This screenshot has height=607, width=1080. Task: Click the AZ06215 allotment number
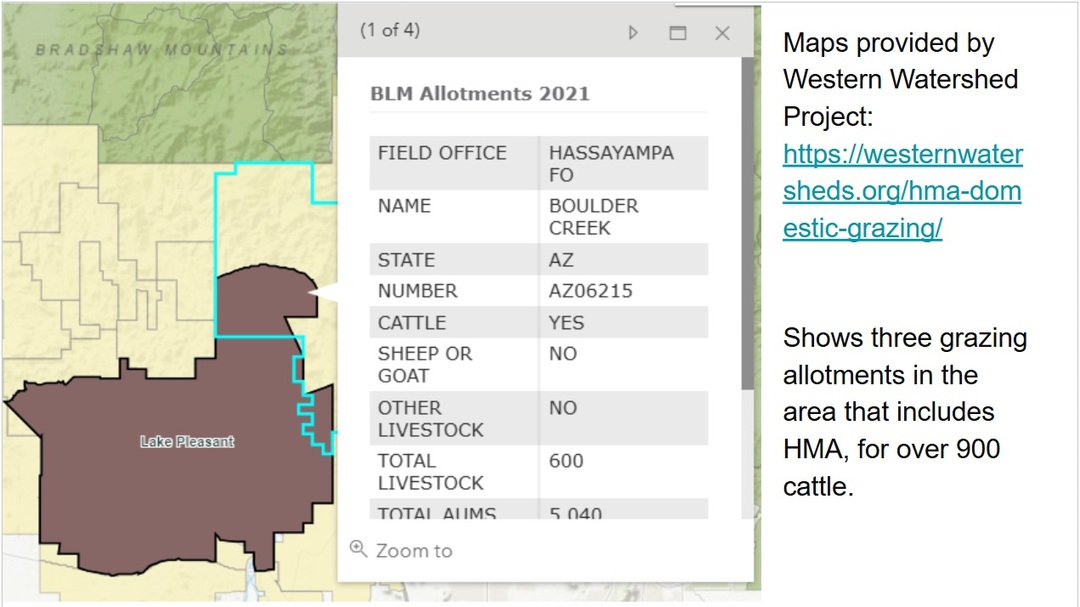590,291
